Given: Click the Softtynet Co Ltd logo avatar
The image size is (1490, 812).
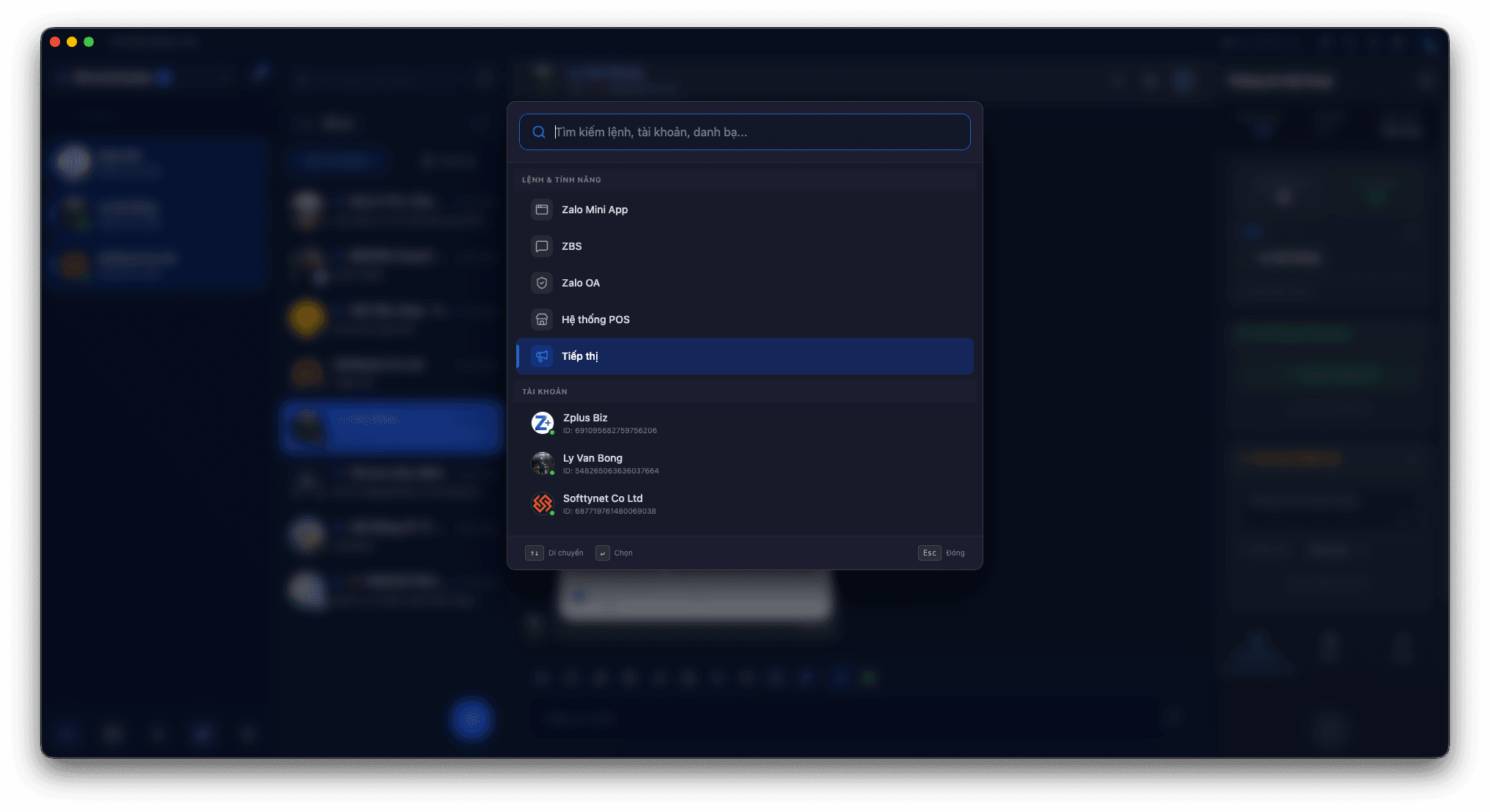Looking at the screenshot, I should point(543,503).
